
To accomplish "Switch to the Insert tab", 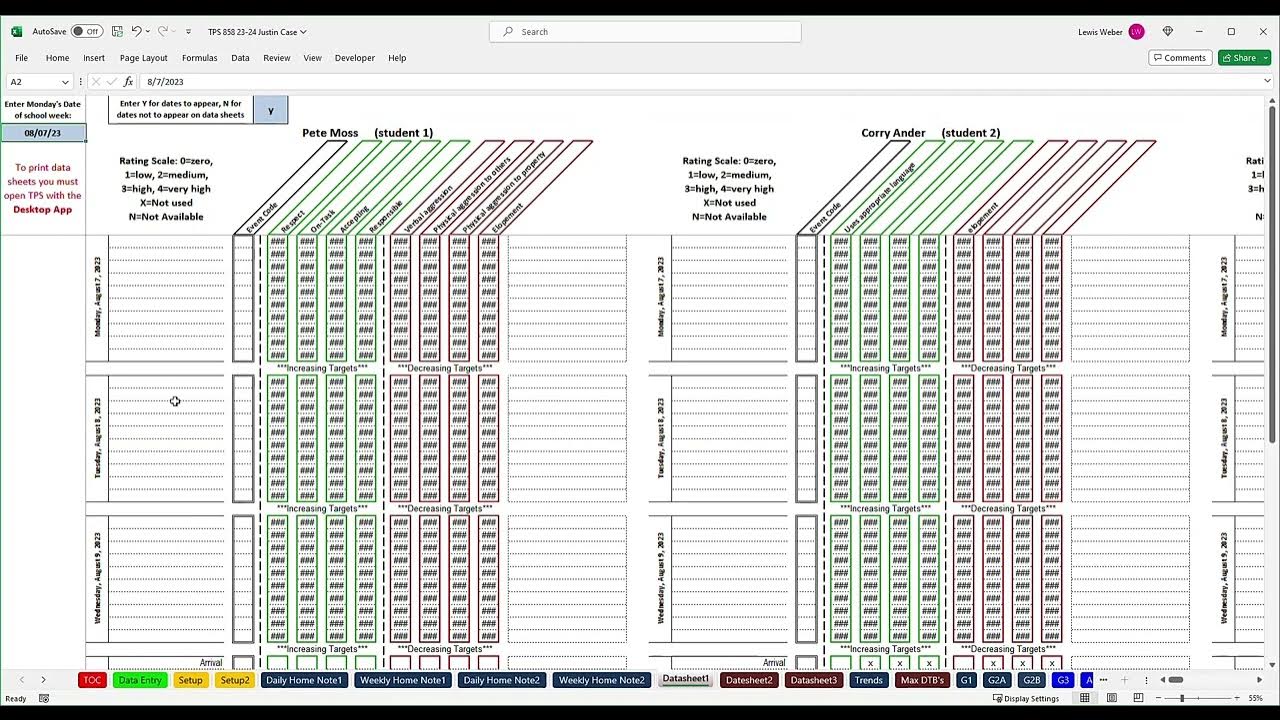I will [94, 58].
